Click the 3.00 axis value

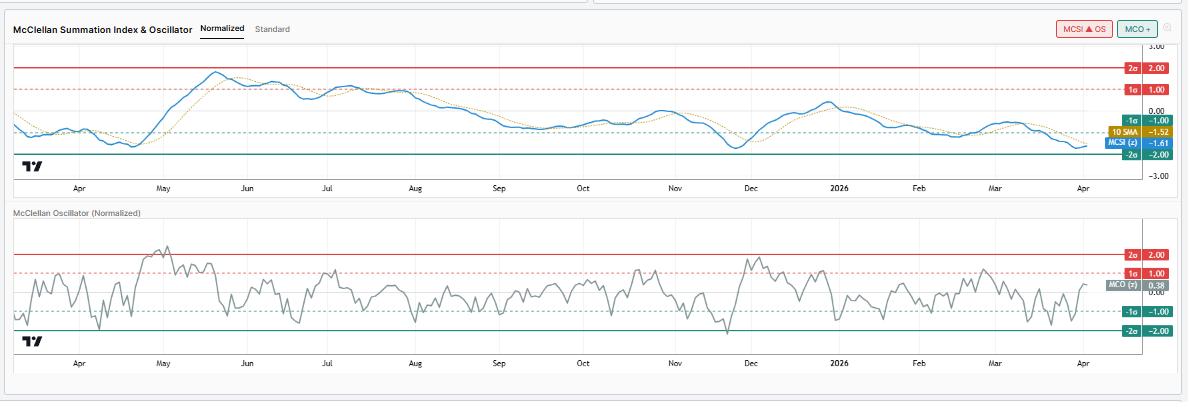click(x=1157, y=46)
